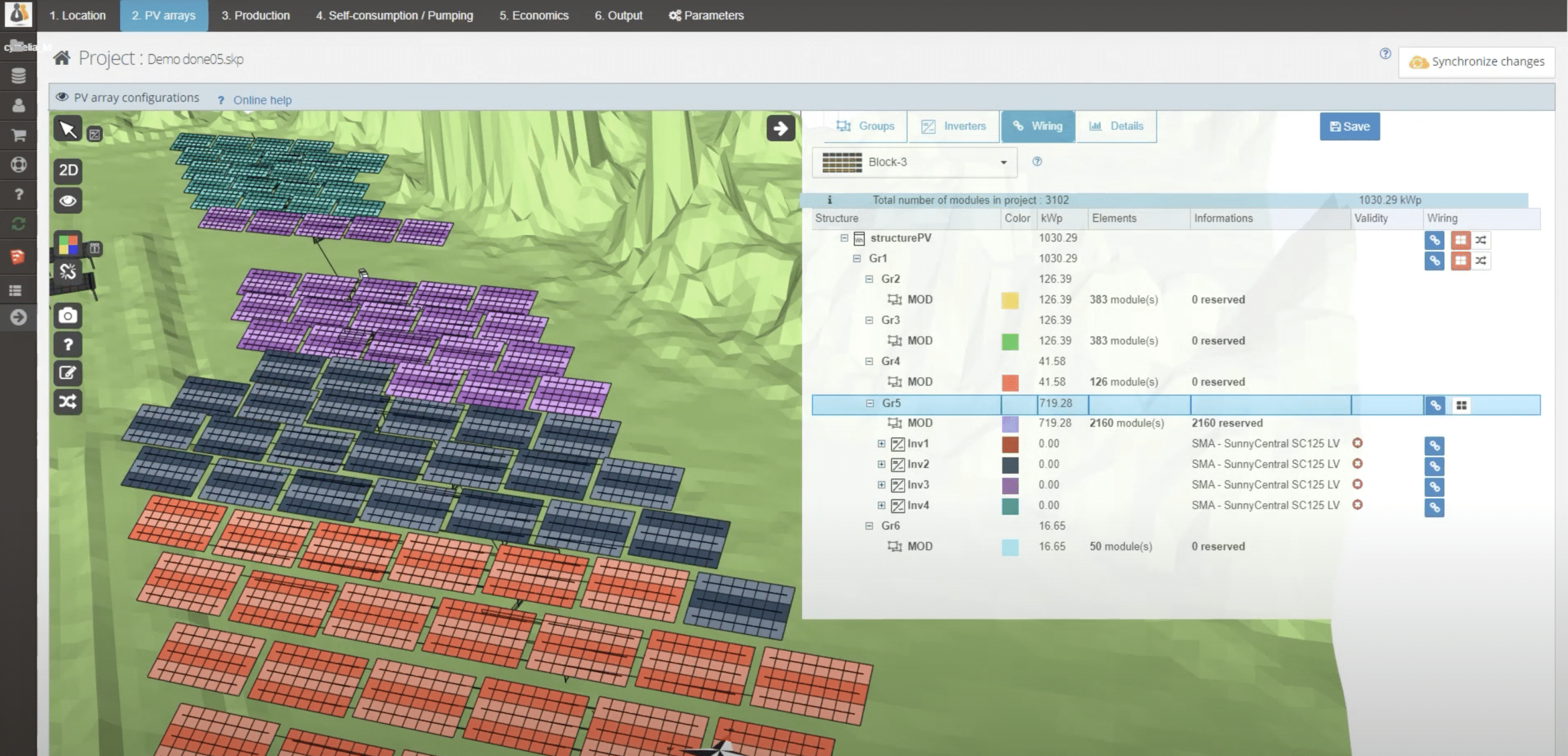Click the grid icon on Gr5 row
The width and height of the screenshot is (1568, 756).
[x=1461, y=405]
